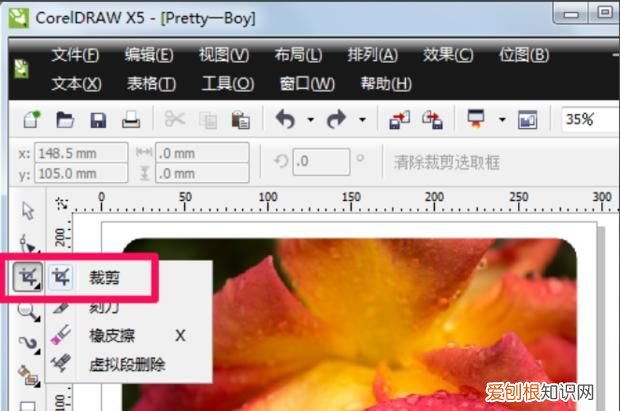This screenshot has height=411, width=620.
Task: Click the Import icon in the toolbar
Action: pyautogui.click(x=400, y=120)
